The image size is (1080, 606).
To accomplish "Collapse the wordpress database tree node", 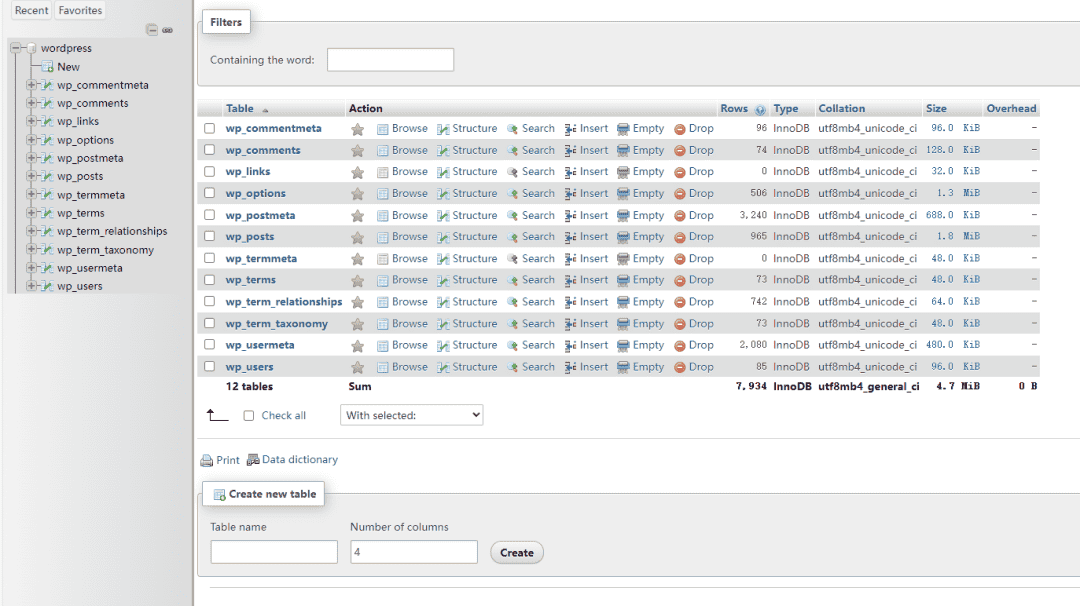I will point(16,48).
